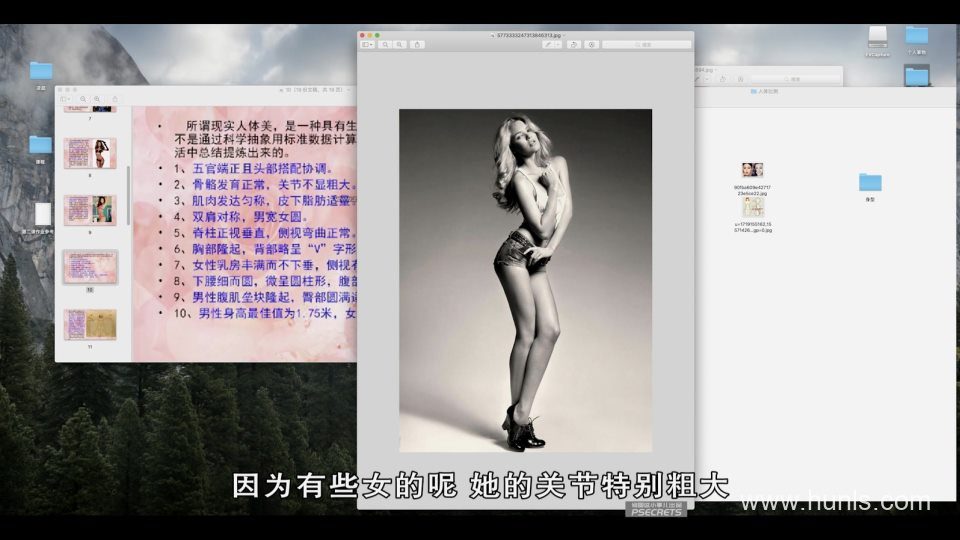The image size is (960, 540).
Task: Select the blue folder inside Finder window
Action: pos(870,182)
